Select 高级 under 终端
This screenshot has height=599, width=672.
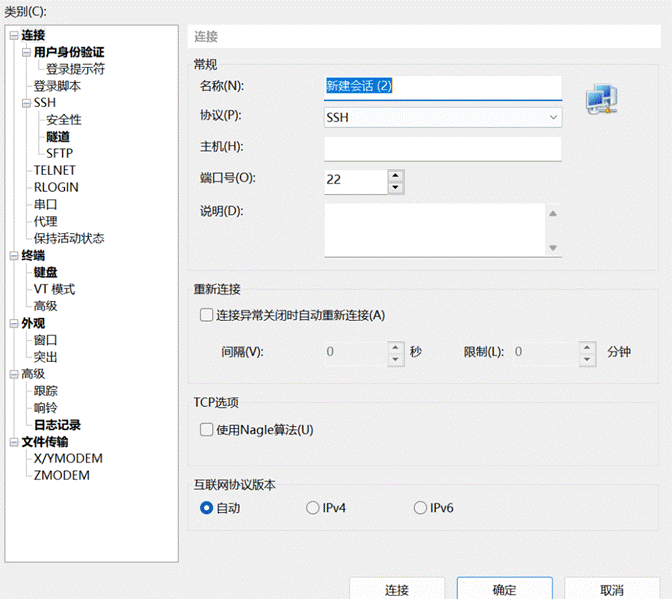(x=45, y=306)
